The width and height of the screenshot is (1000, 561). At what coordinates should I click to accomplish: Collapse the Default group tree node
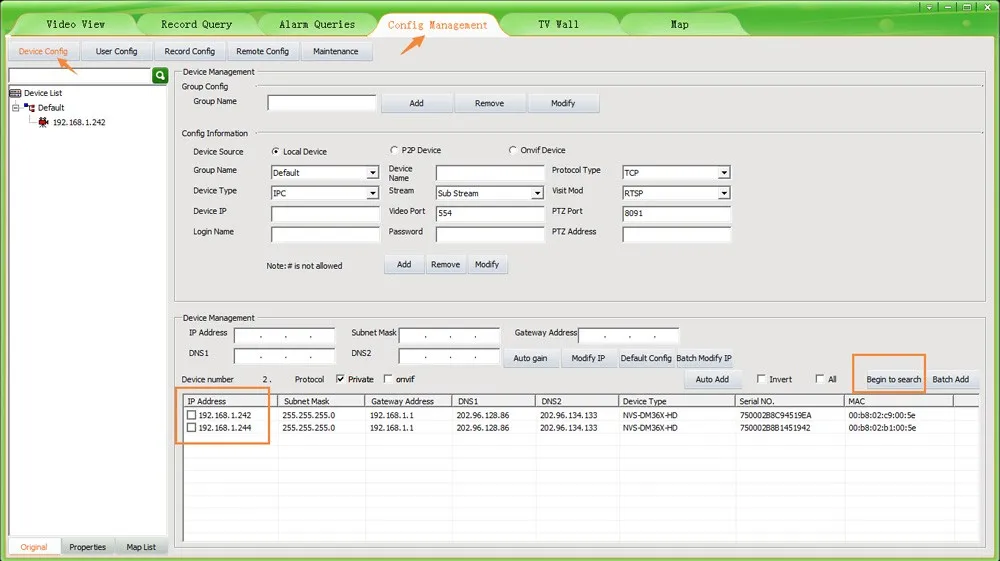[x=15, y=108]
